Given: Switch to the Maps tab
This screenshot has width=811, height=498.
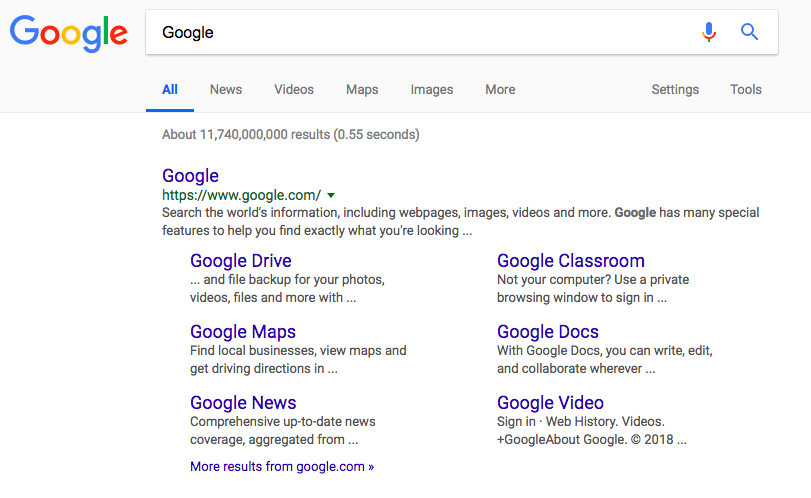Looking at the screenshot, I should [362, 89].
